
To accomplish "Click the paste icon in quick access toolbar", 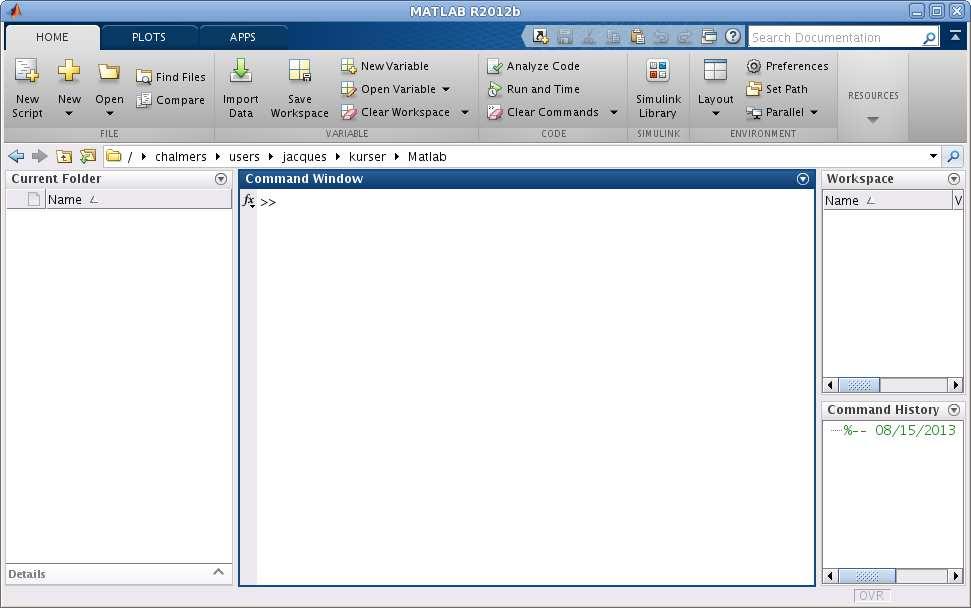I will click(637, 37).
